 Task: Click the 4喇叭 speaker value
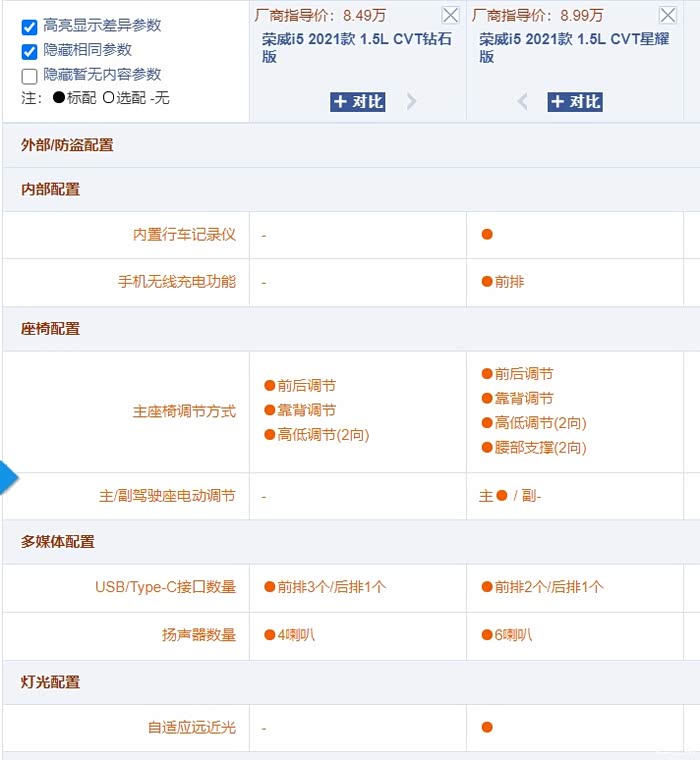(x=290, y=635)
